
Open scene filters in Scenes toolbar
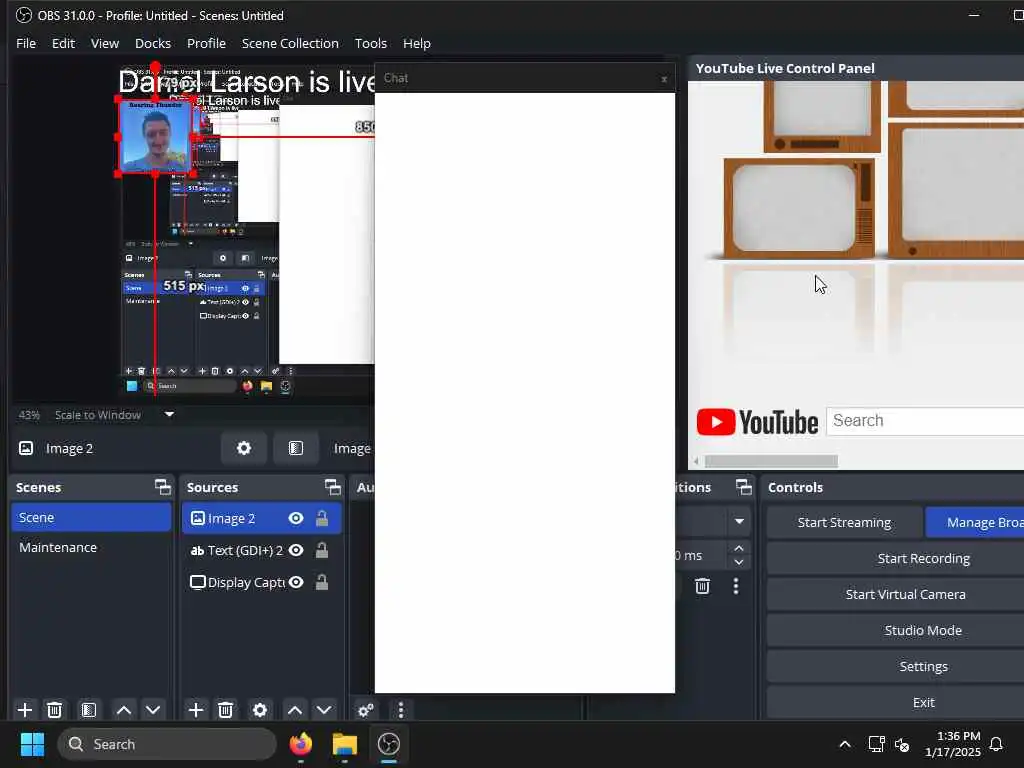(89, 710)
